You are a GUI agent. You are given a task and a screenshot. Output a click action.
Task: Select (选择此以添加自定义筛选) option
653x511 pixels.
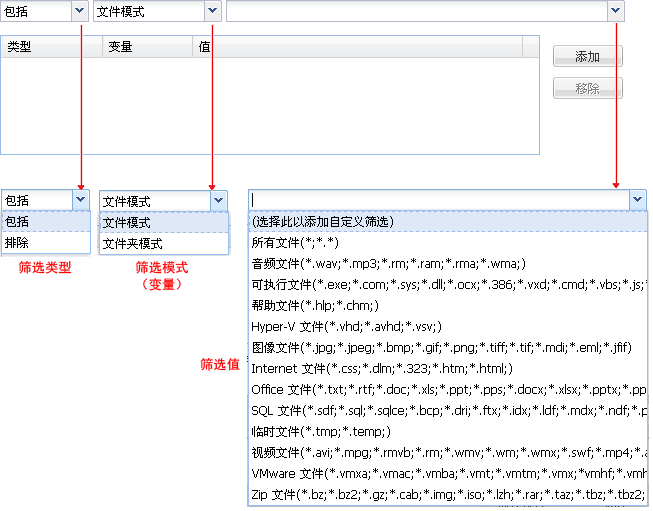click(448, 222)
